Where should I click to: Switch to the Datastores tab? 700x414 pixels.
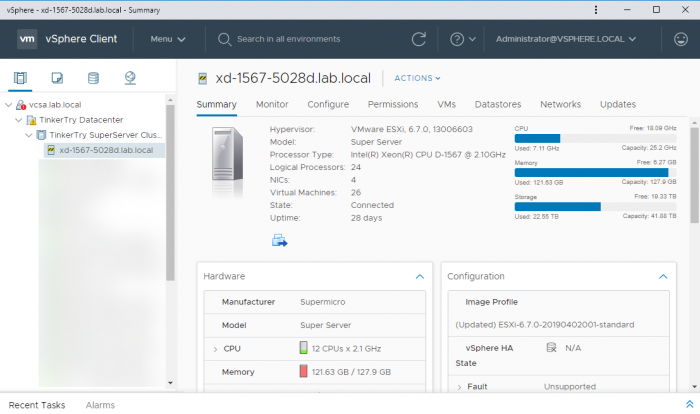pos(498,104)
